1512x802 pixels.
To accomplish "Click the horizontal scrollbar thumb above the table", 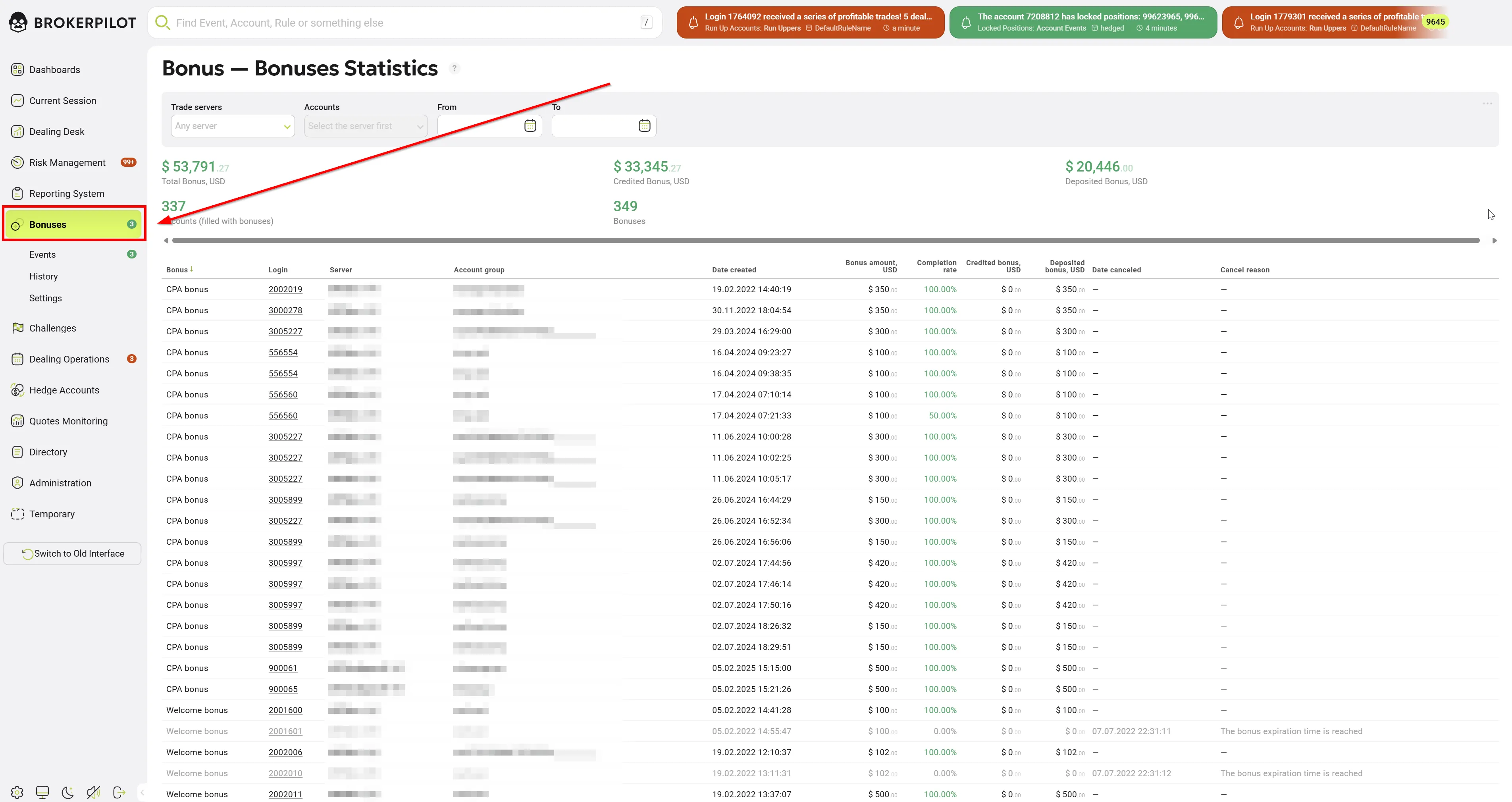I will pos(826,240).
